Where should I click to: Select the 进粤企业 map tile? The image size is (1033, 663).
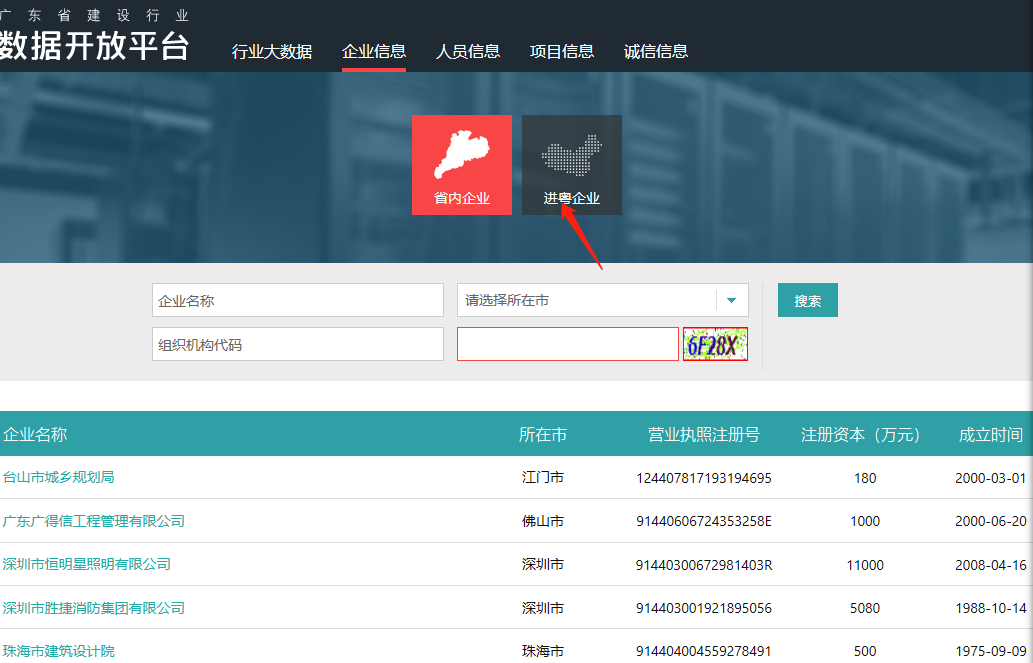(x=572, y=165)
